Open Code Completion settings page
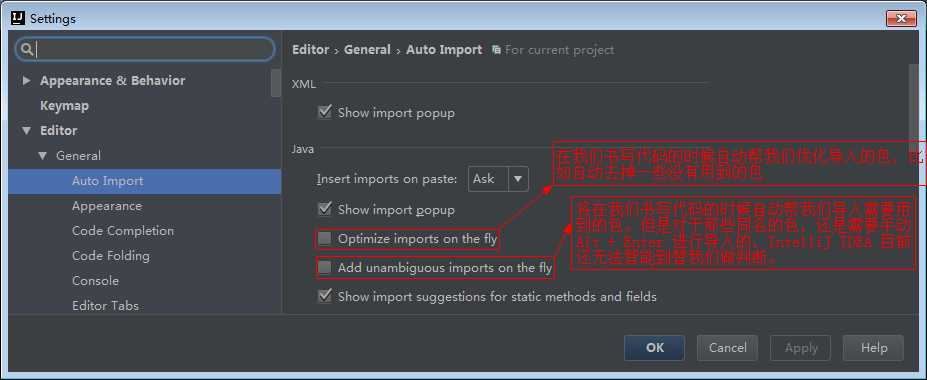This screenshot has width=927, height=380. point(123,231)
